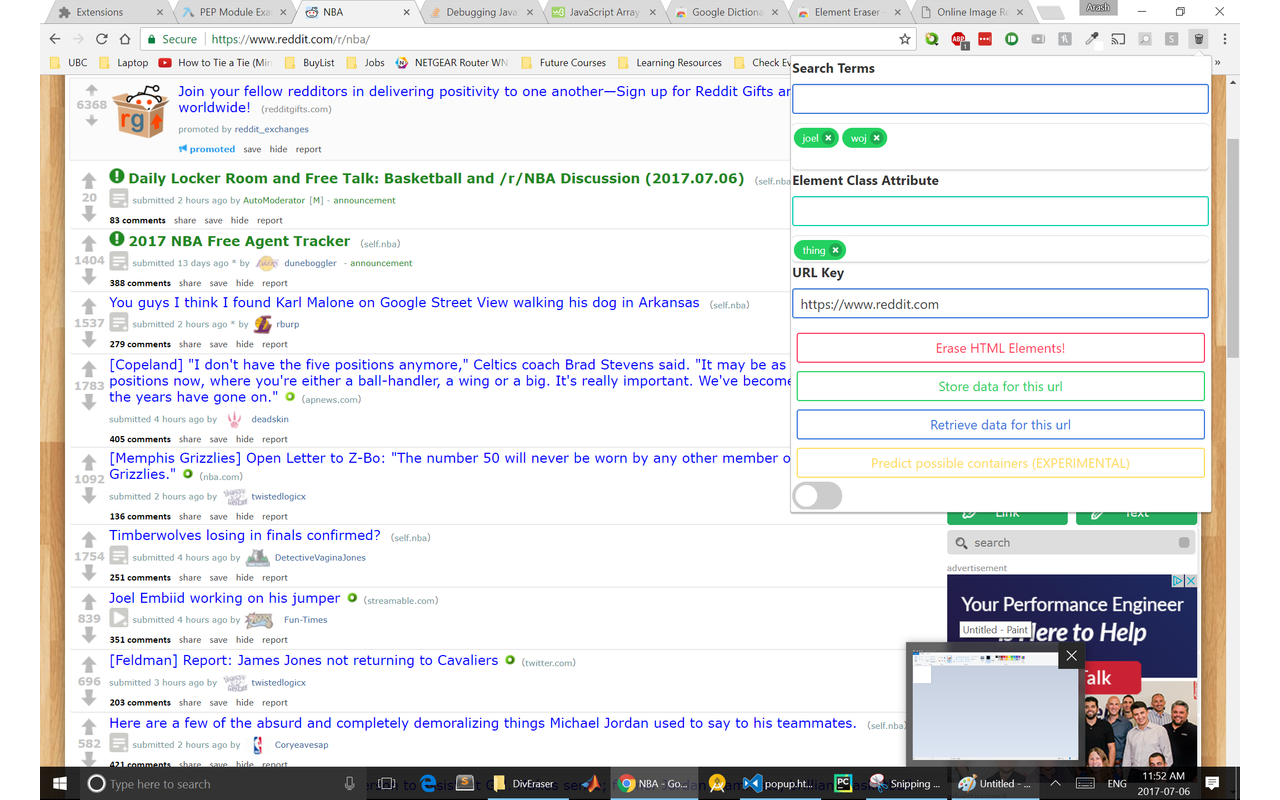Play the Joel Embiid video thumbnail icon
Viewport: 1280px width, 800px height.
point(119,618)
